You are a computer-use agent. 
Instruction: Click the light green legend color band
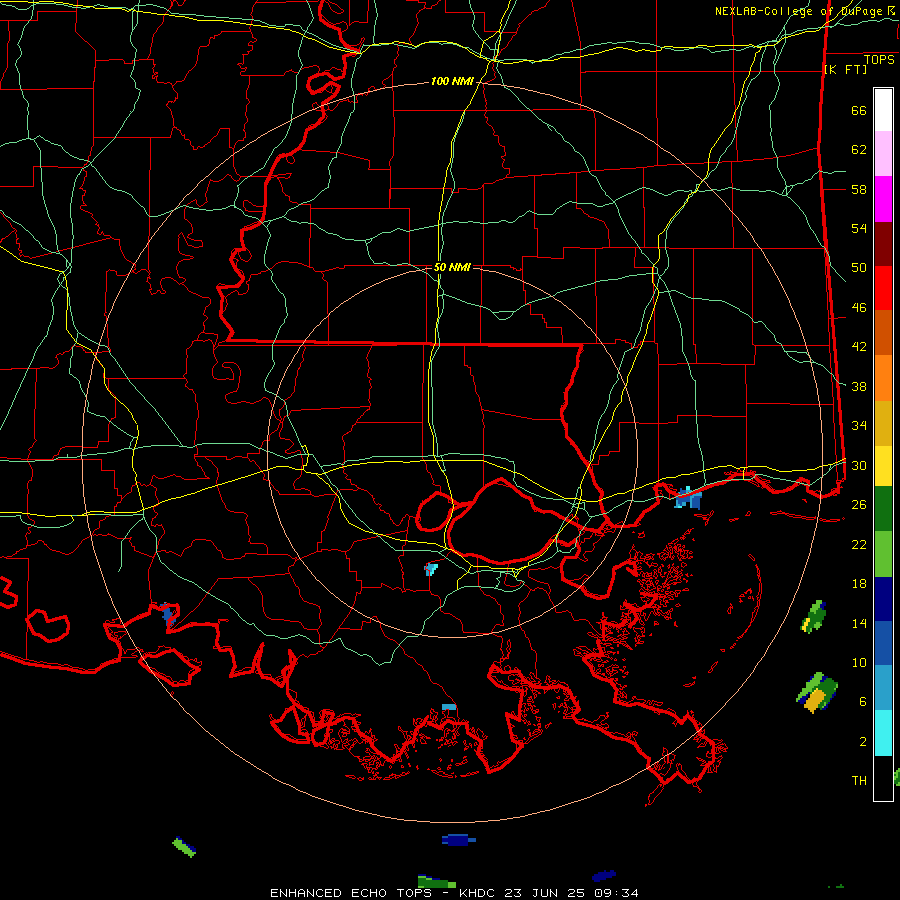(x=883, y=554)
